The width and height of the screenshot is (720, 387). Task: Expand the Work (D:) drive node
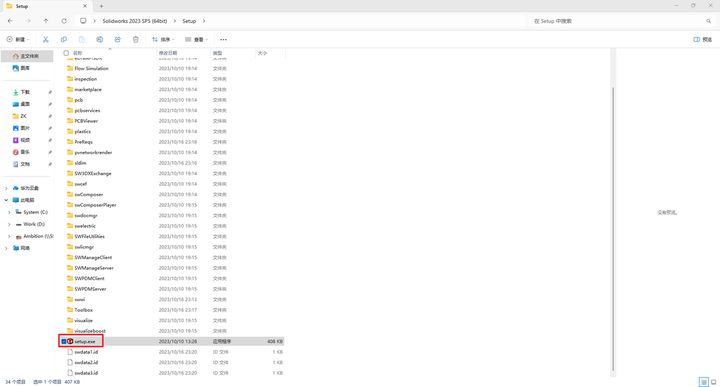(x=9, y=224)
